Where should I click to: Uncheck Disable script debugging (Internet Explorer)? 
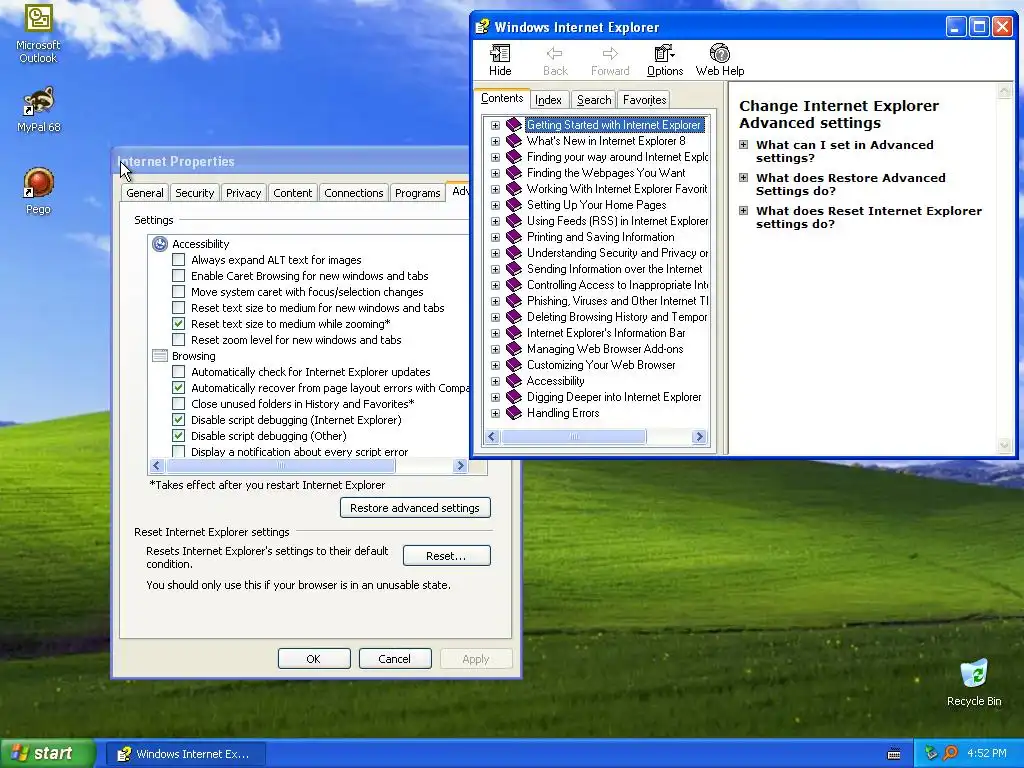pos(178,419)
